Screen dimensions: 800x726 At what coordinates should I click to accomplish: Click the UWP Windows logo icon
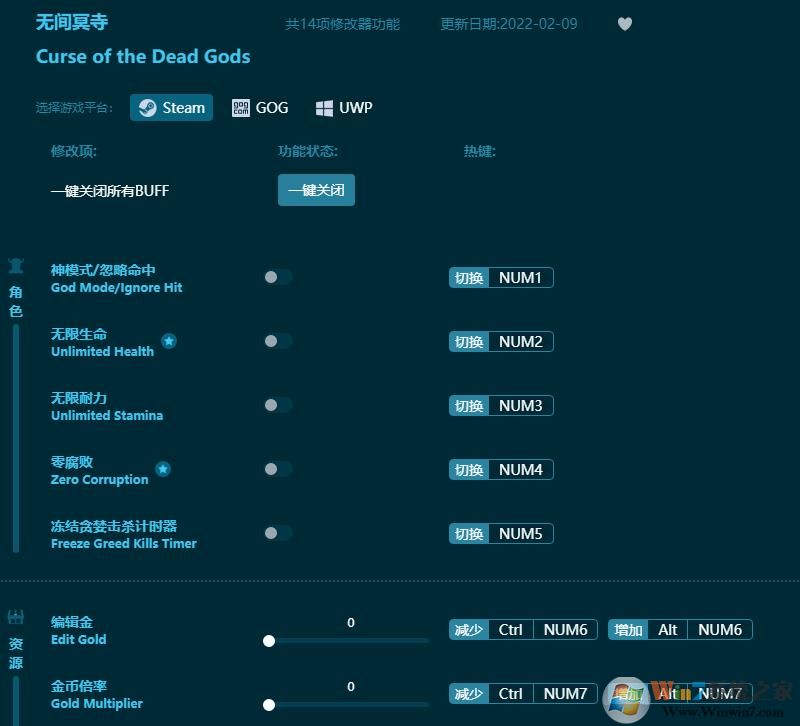(x=322, y=107)
